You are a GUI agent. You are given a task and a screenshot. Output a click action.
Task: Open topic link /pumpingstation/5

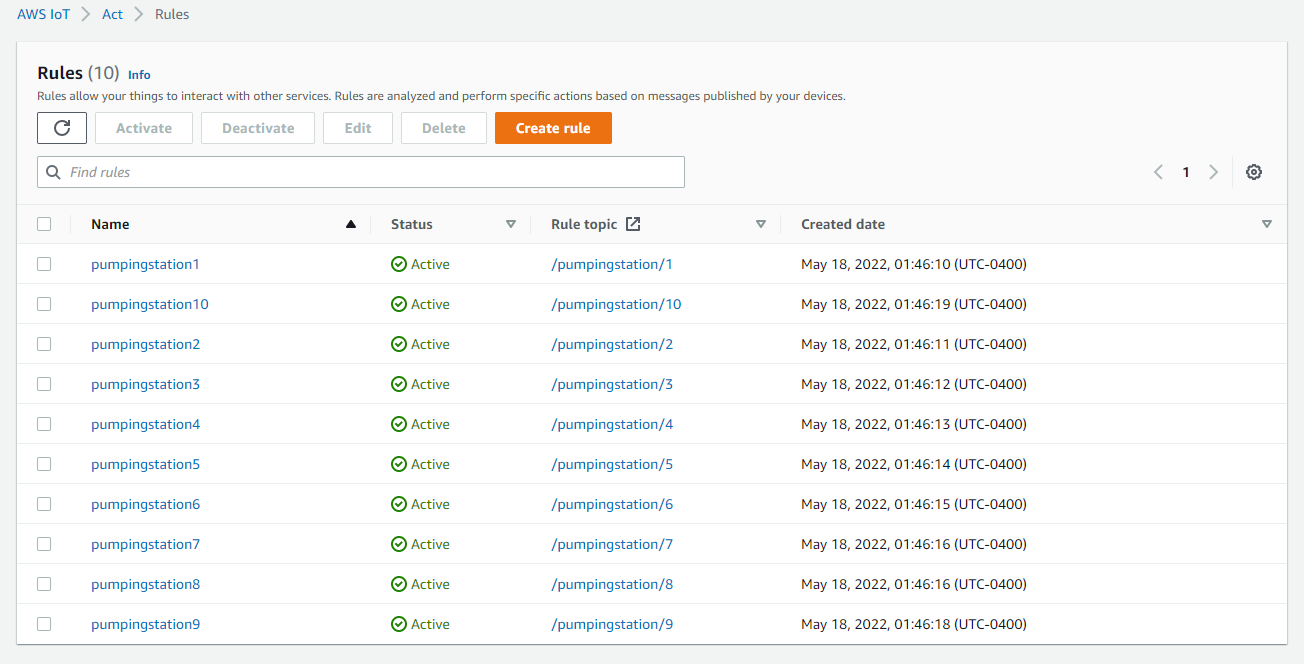click(x=612, y=464)
